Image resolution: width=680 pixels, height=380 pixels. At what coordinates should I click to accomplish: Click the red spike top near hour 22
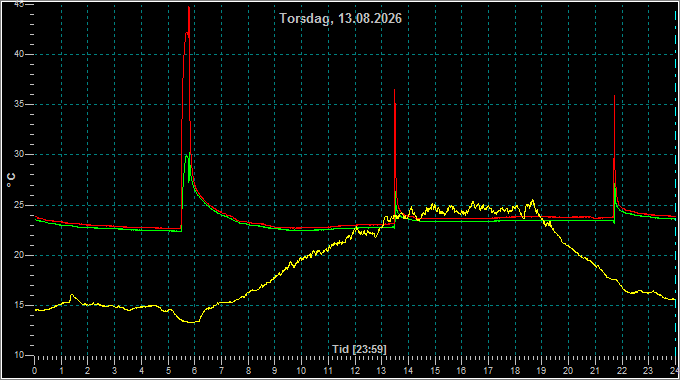(615, 96)
